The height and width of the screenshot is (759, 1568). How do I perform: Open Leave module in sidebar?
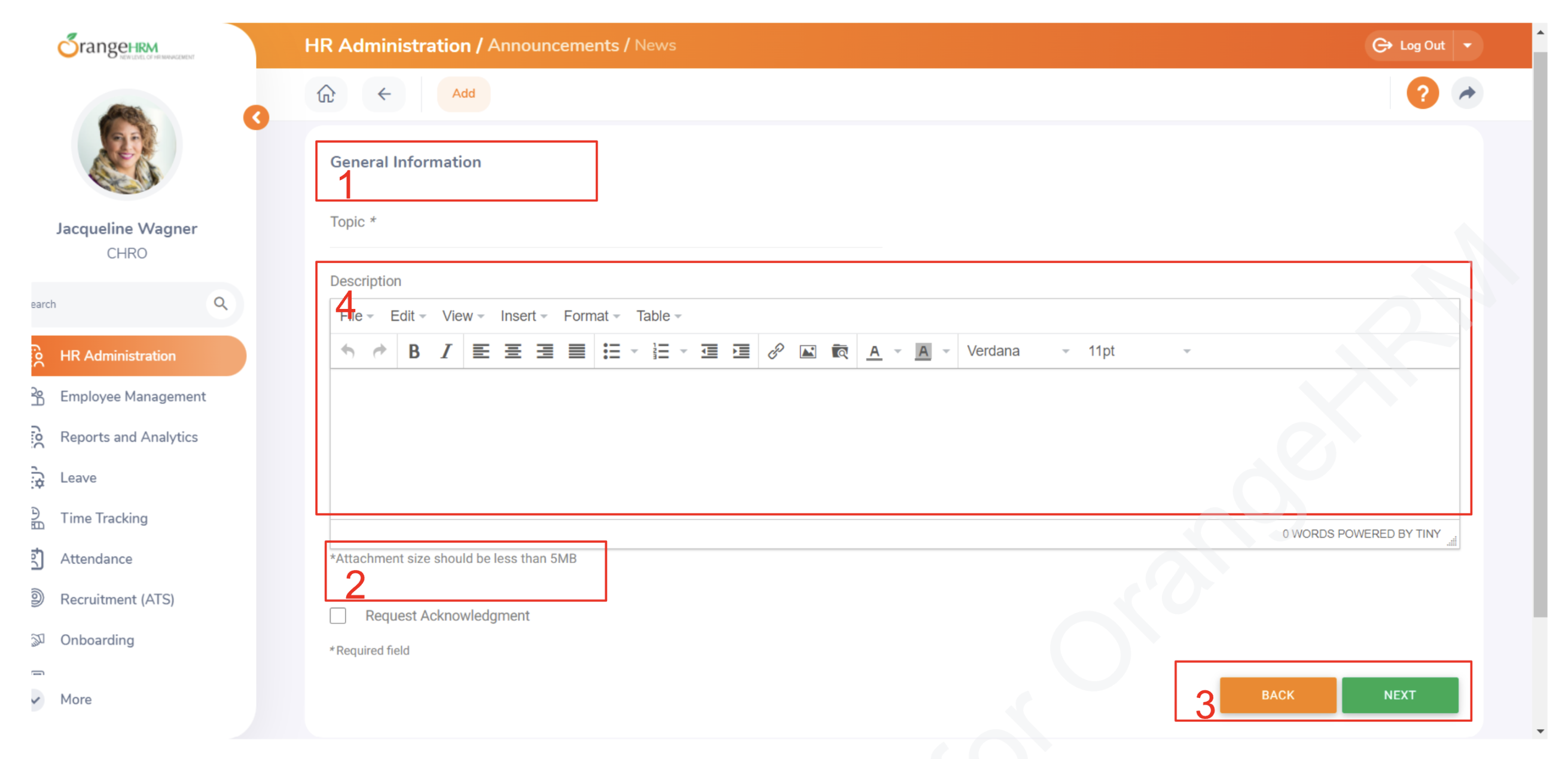point(78,478)
